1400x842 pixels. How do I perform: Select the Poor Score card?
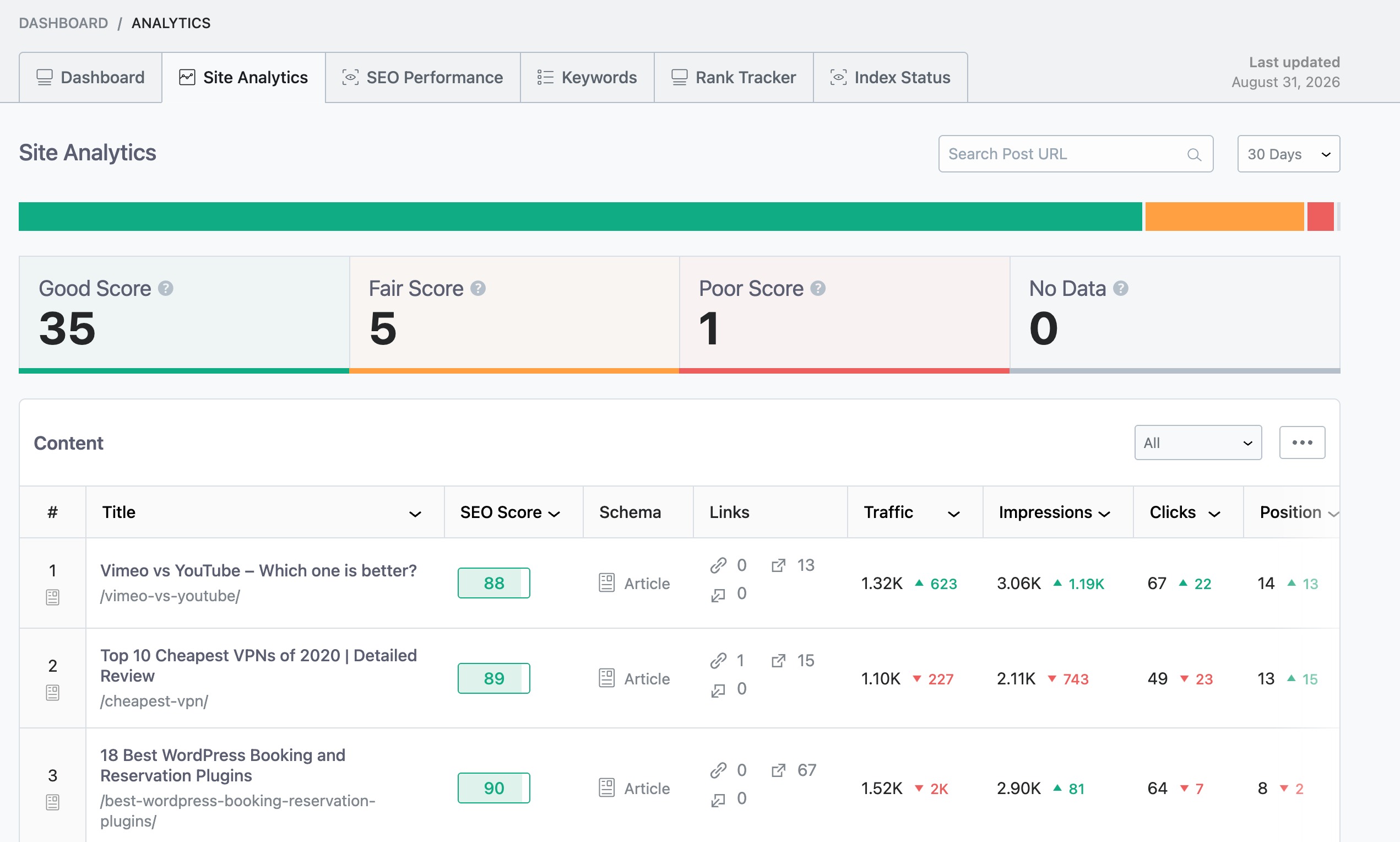coord(844,314)
